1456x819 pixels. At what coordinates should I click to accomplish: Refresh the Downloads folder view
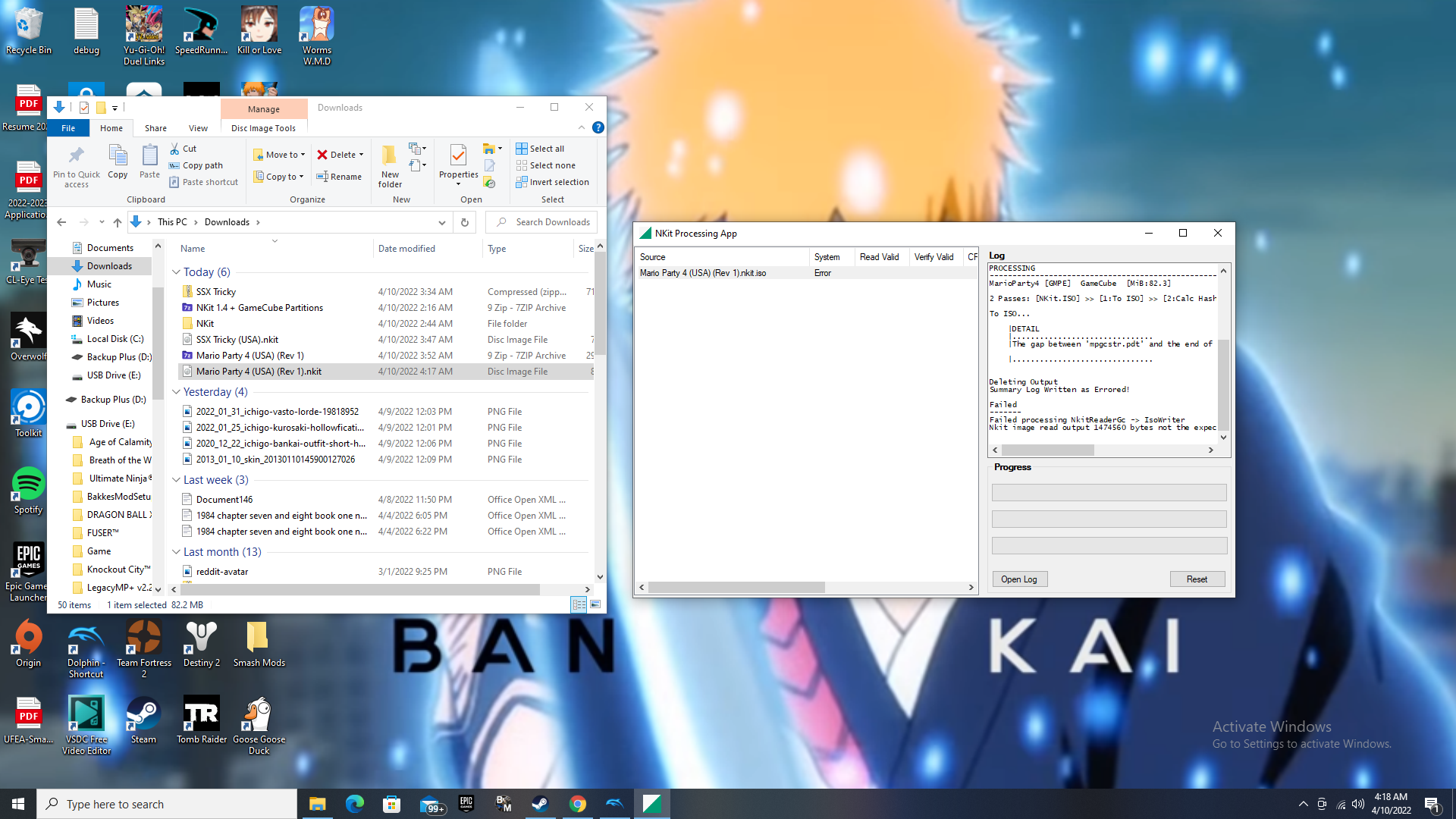(x=465, y=222)
